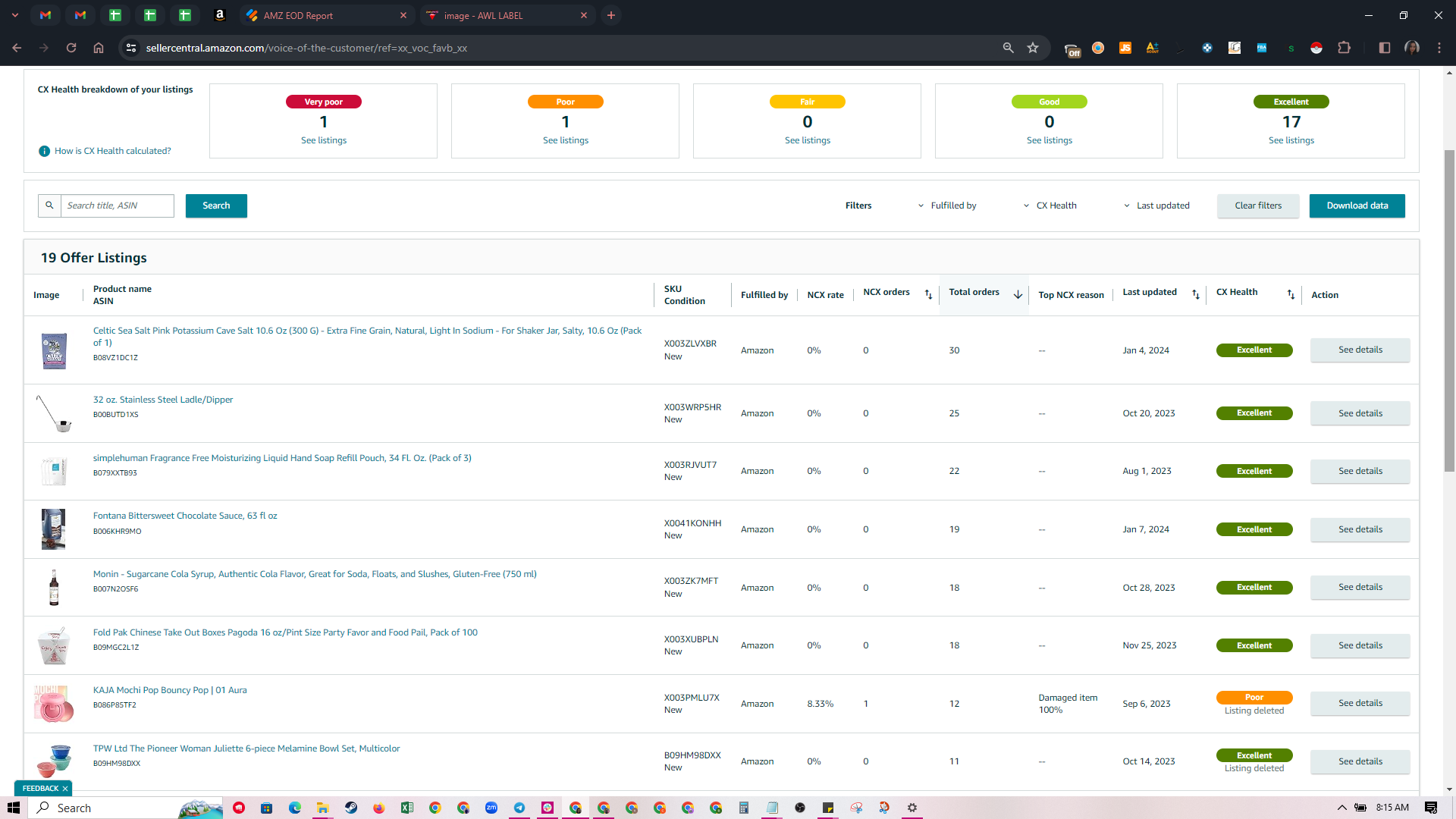Open Windows Start menu

(13, 808)
